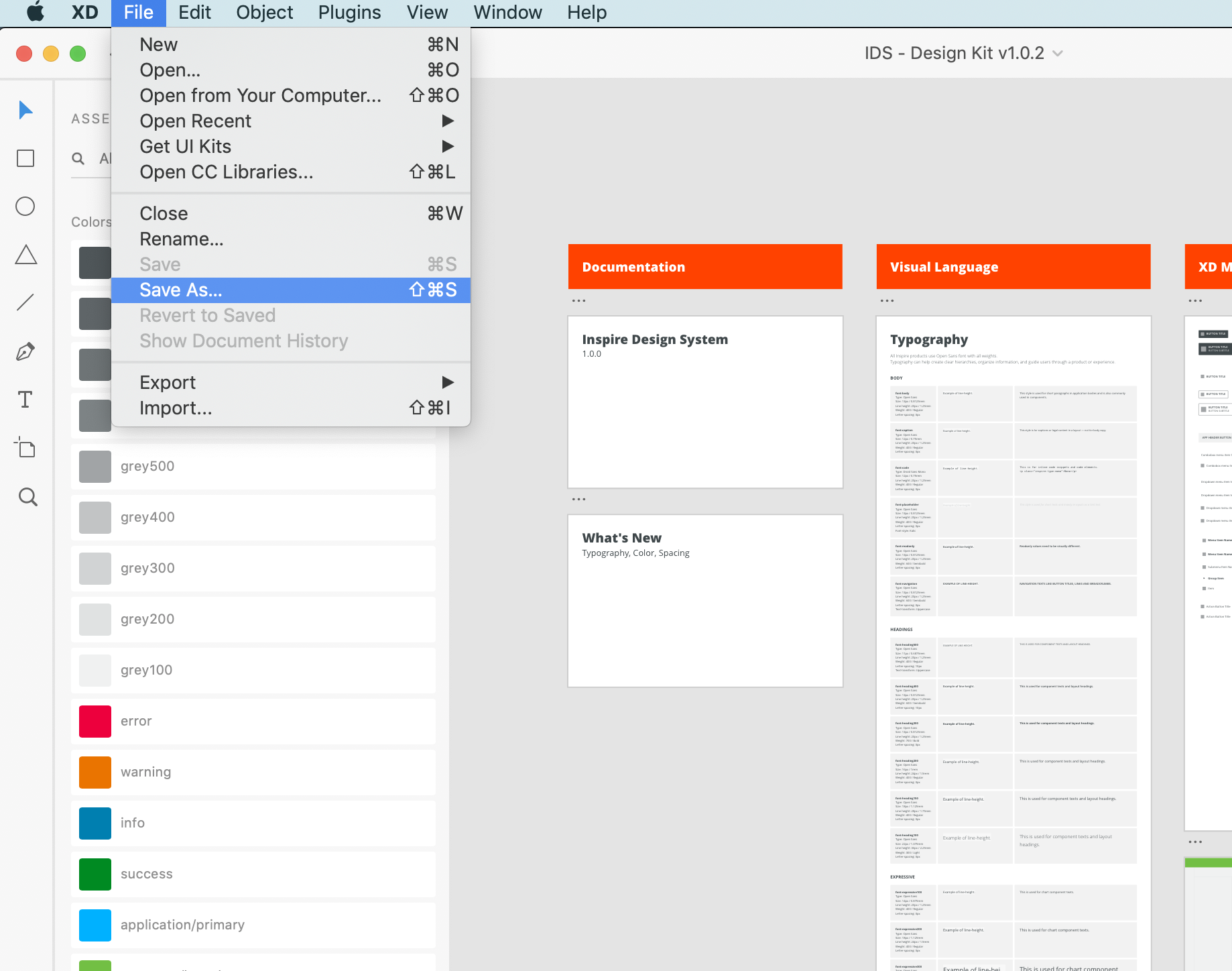This screenshot has height=971, width=1232.
Task: Choose Import... from the File menu
Action: point(291,408)
